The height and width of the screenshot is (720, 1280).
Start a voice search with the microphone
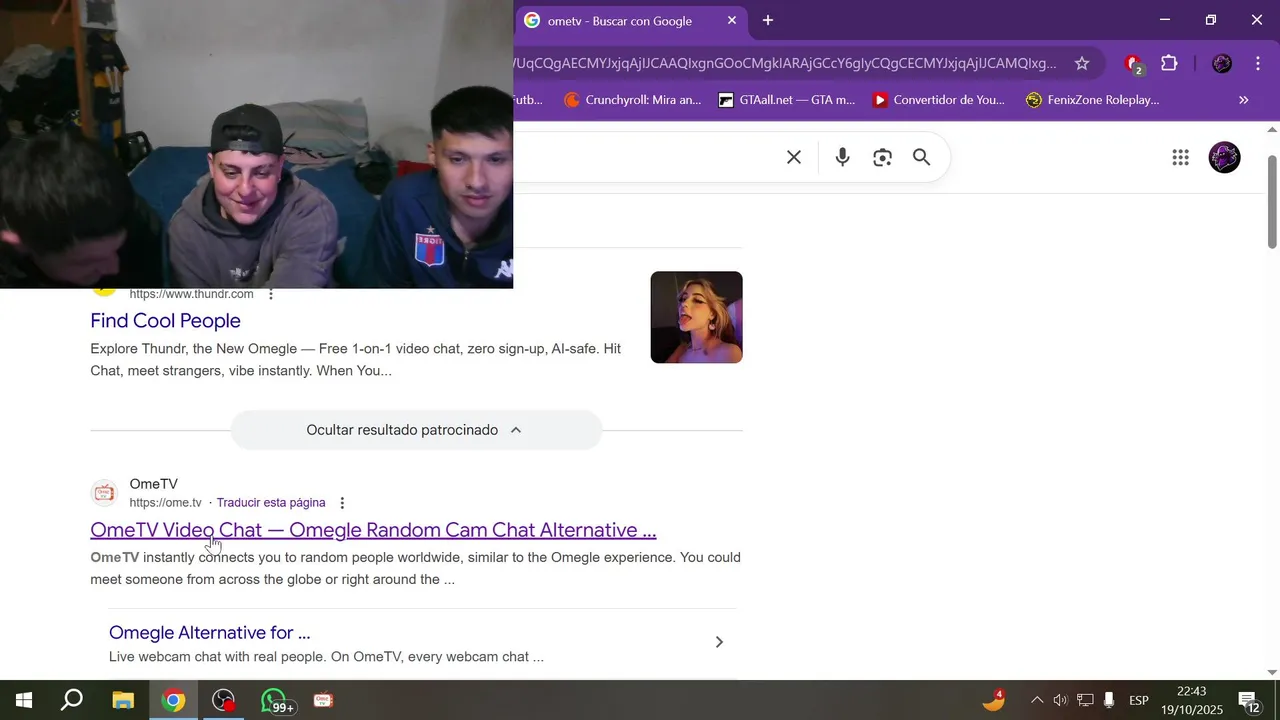click(x=842, y=157)
